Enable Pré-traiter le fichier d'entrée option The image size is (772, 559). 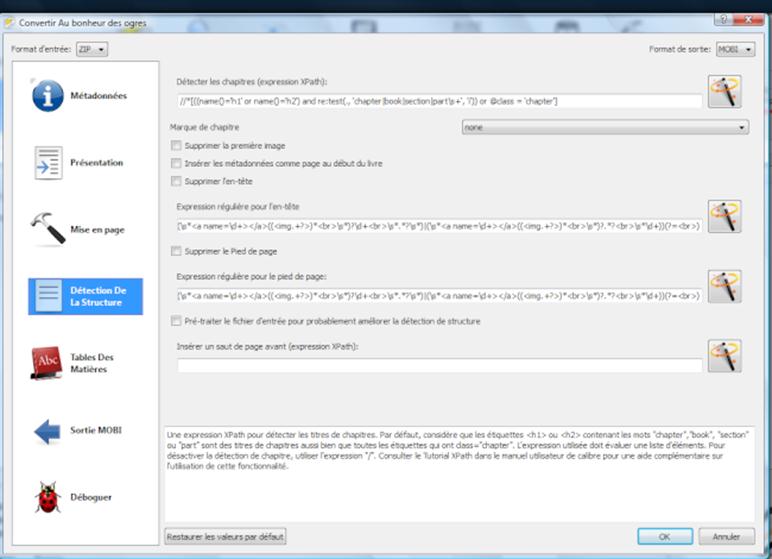pos(176,321)
